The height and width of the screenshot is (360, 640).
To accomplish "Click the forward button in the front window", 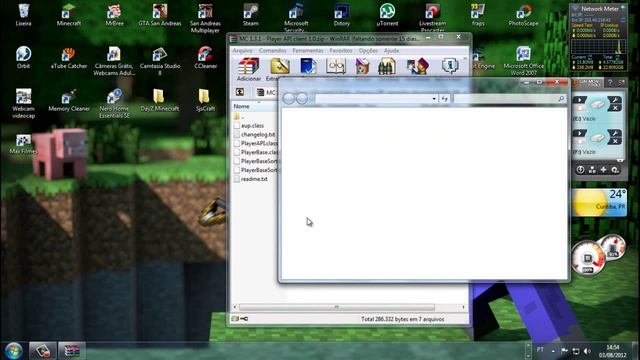I will [x=302, y=98].
